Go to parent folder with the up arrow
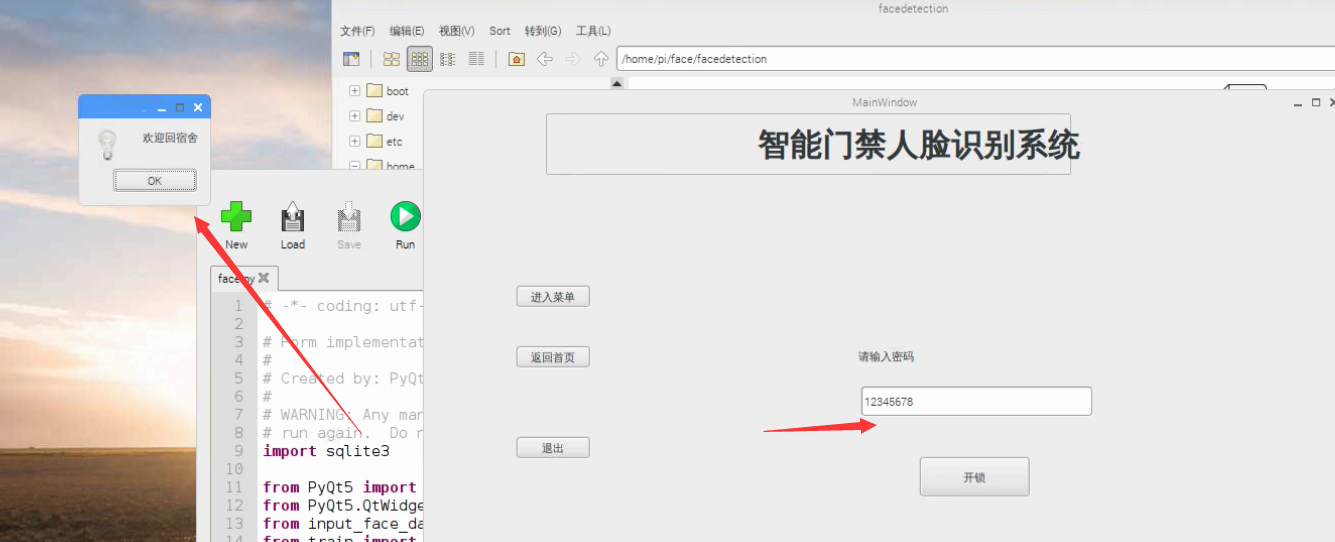The height and width of the screenshot is (542, 1335). [x=601, y=59]
